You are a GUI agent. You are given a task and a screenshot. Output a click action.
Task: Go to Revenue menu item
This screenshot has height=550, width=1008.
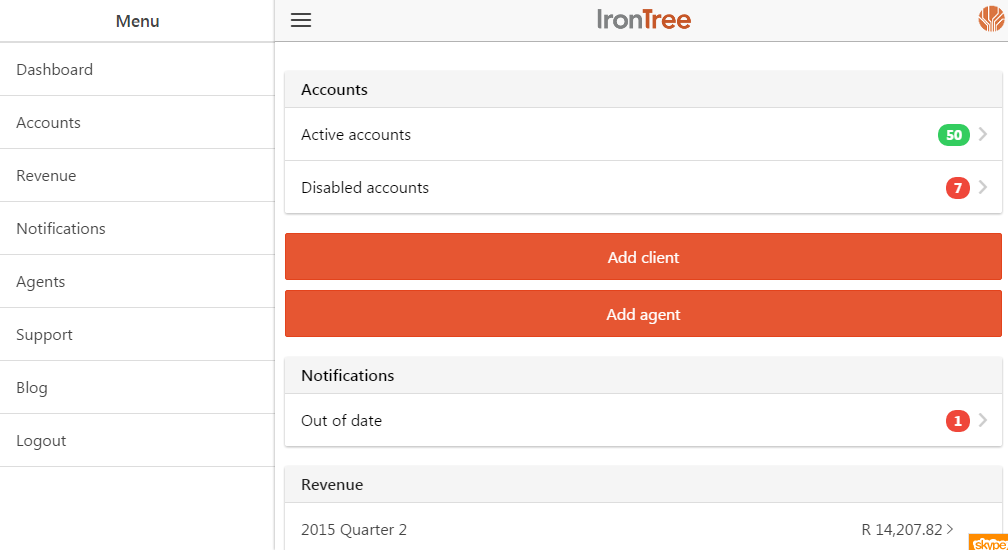click(x=46, y=176)
